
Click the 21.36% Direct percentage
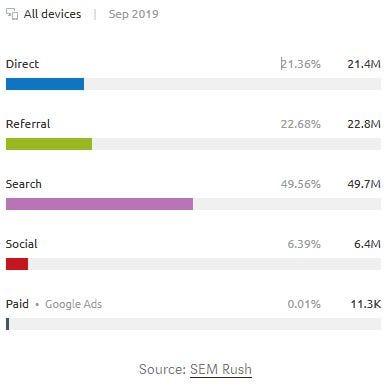click(x=301, y=64)
